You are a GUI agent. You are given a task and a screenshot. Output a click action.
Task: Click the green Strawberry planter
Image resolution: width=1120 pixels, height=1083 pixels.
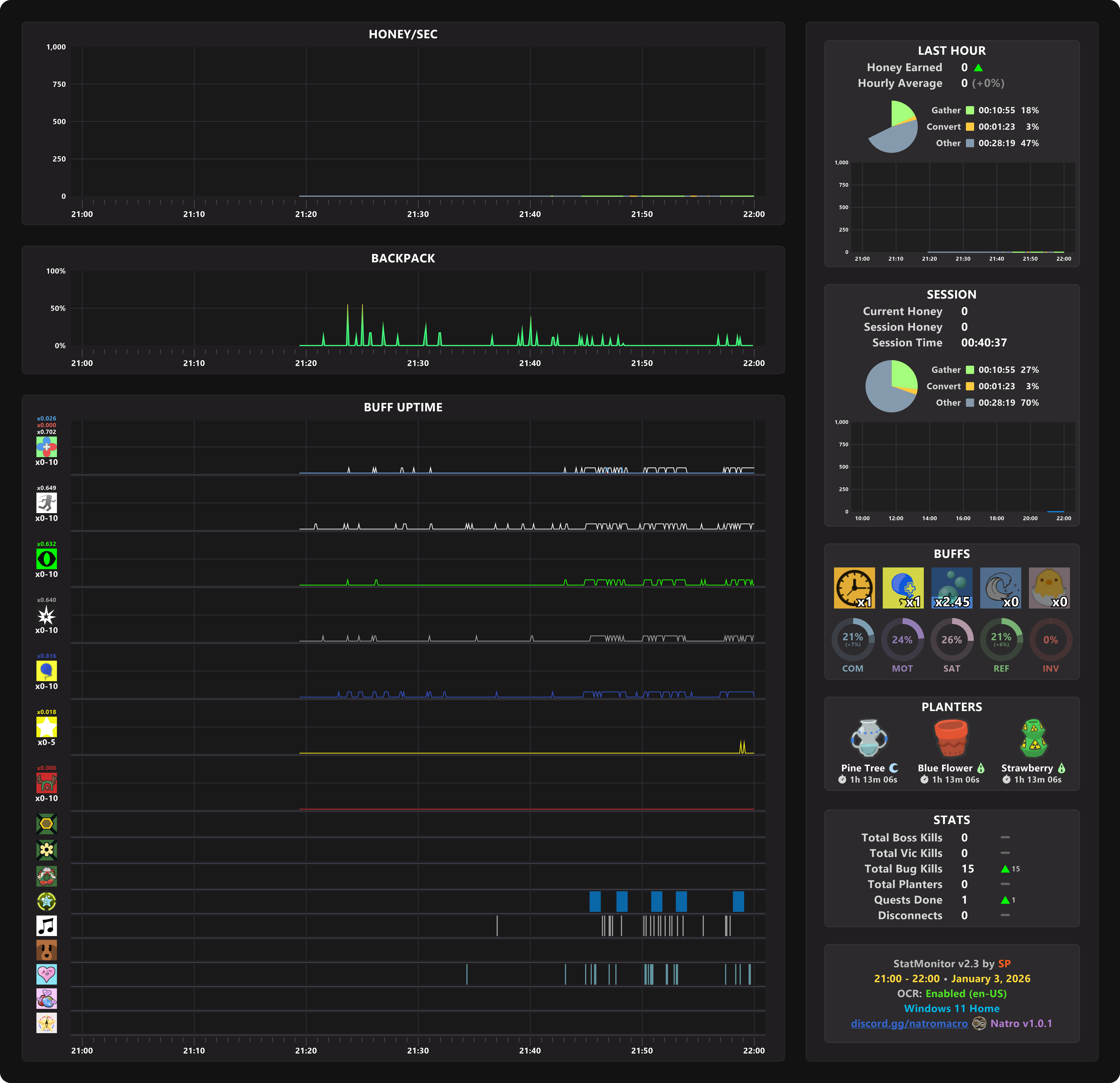click(1033, 738)
